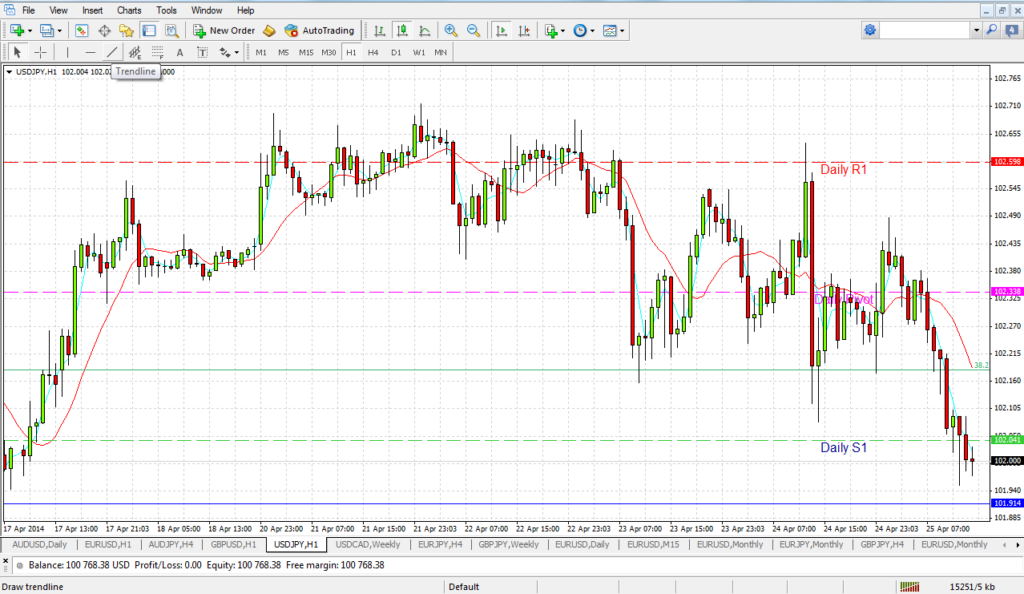Switch timeframe to MN
This screenshot has height=594, width=1024.
pos(441,52)
